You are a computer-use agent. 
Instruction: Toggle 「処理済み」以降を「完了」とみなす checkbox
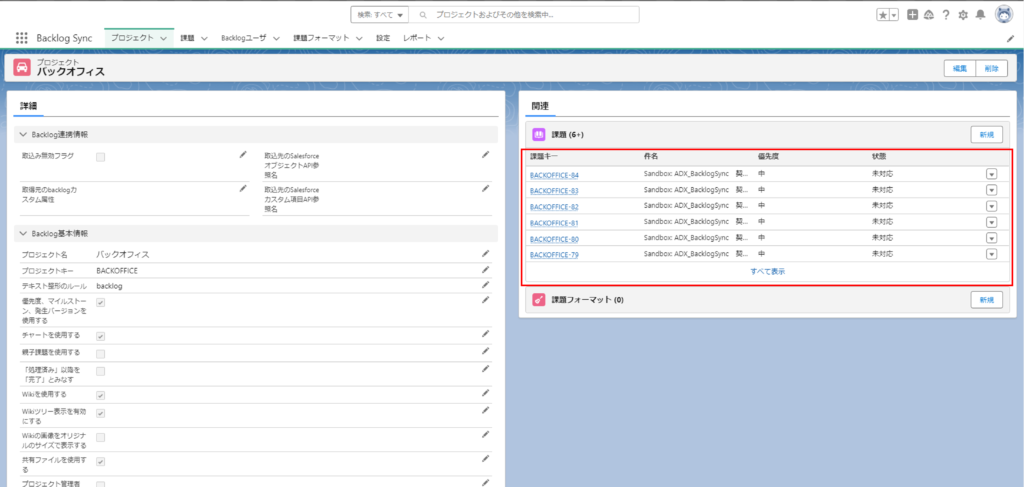pyautogui.click(x=101, y=371)
